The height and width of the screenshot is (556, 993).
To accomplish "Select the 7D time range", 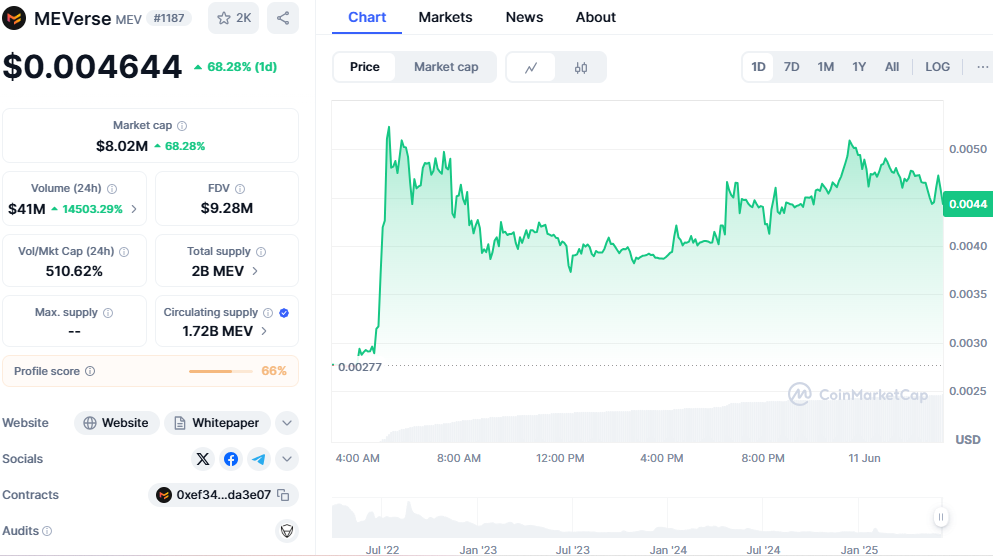I will tap(791, 67).
